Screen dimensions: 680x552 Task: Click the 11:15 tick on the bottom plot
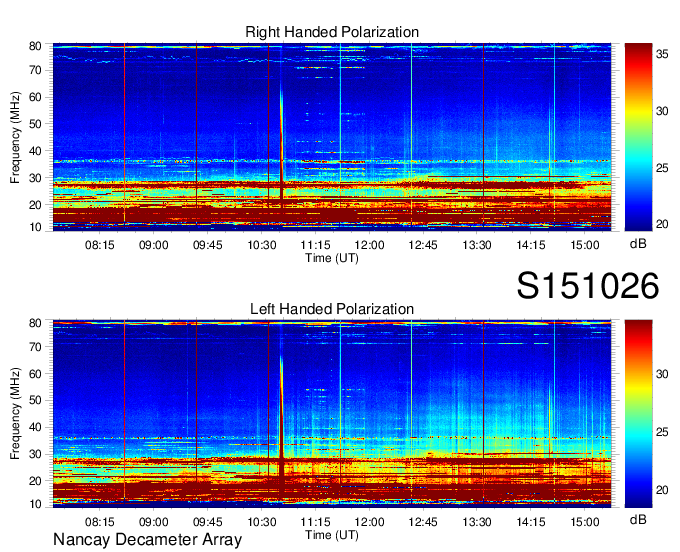click(x=315, y=522)
